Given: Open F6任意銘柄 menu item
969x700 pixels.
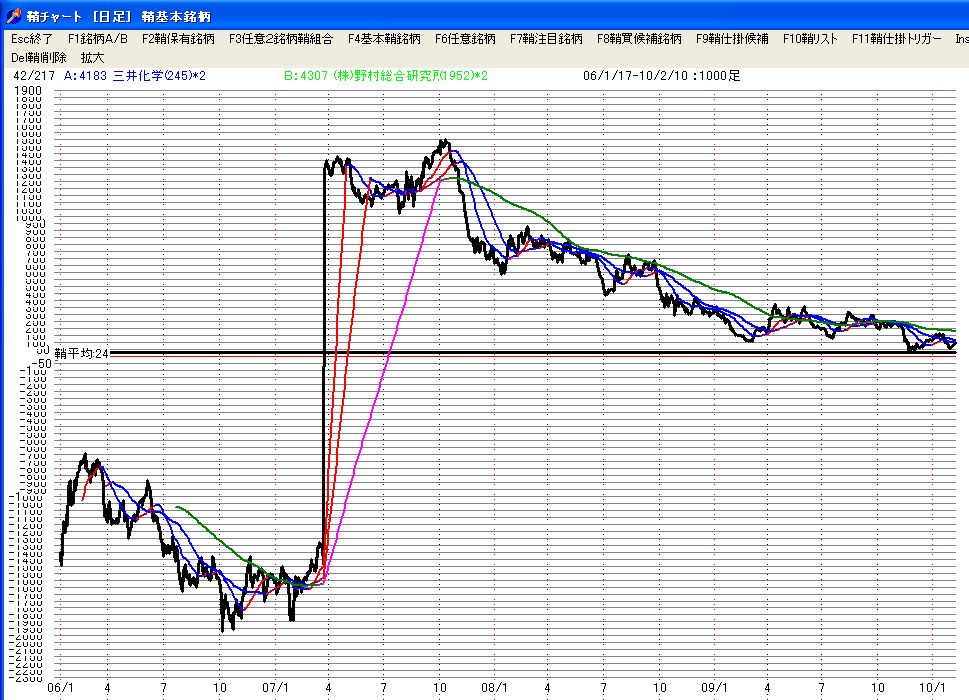Looking at the screenshot, I should [465, 39].
